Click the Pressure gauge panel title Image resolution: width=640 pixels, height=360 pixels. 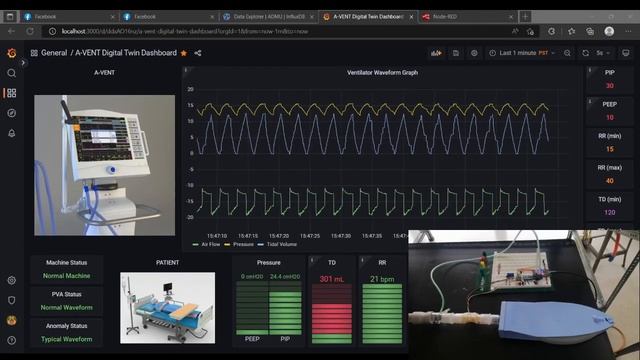tap(269, 262)
